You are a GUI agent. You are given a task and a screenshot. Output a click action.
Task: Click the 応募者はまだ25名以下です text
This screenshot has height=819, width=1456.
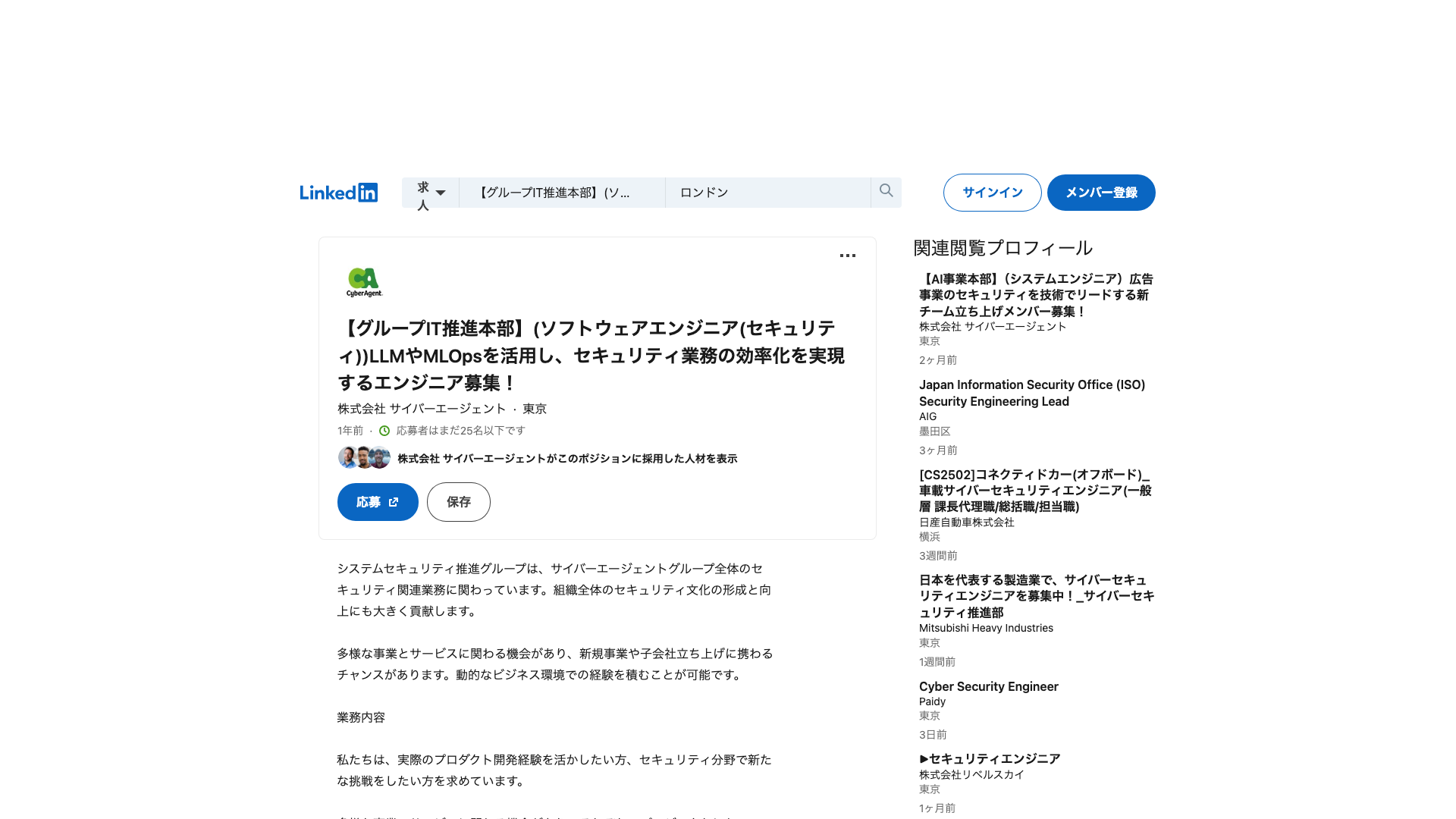click(x=460, y=431)
